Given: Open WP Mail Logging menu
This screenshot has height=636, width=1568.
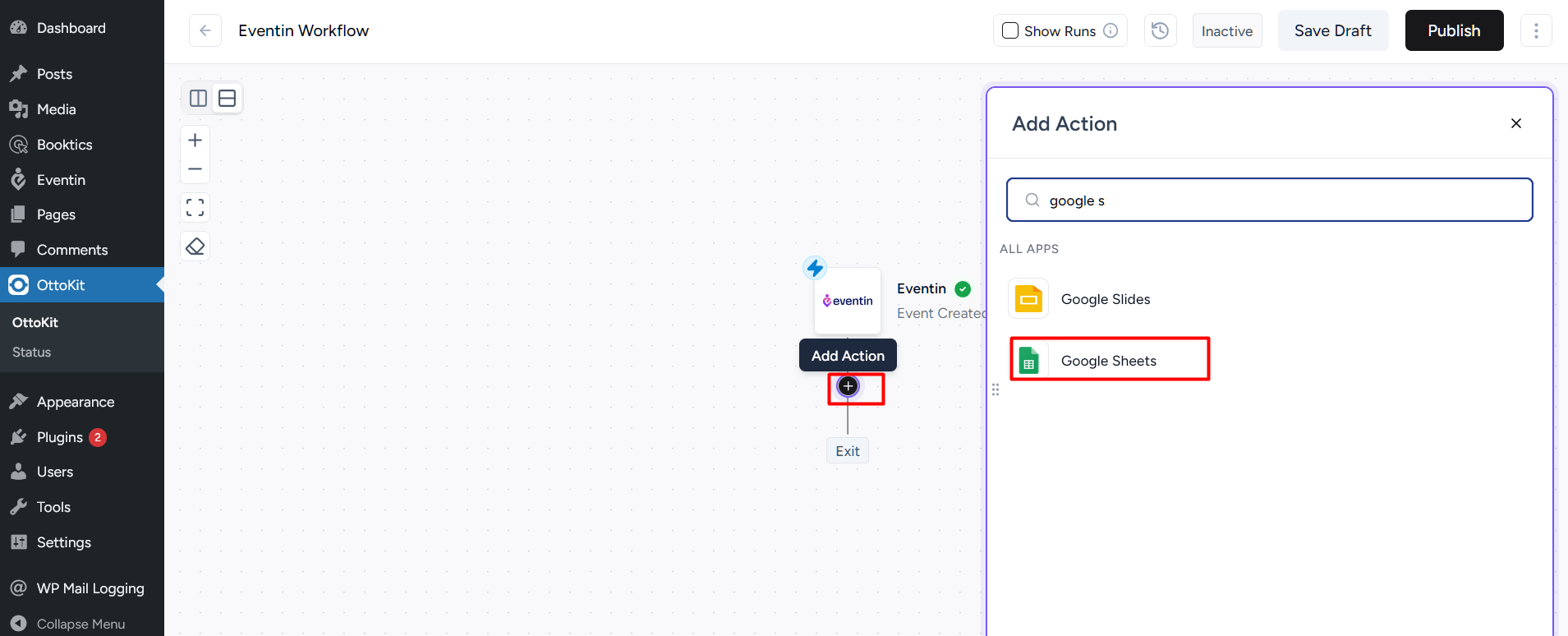Looking at the screenshot, I should point(82,588).
